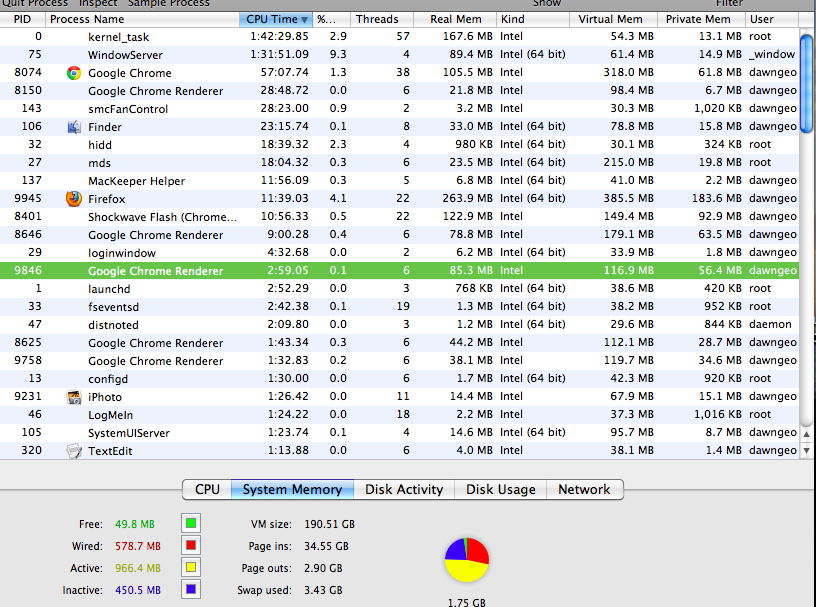Image resolution: width=816 pixels, height=607 pixels.
Task: Sort by the PID column header
Action: [22, 19]
